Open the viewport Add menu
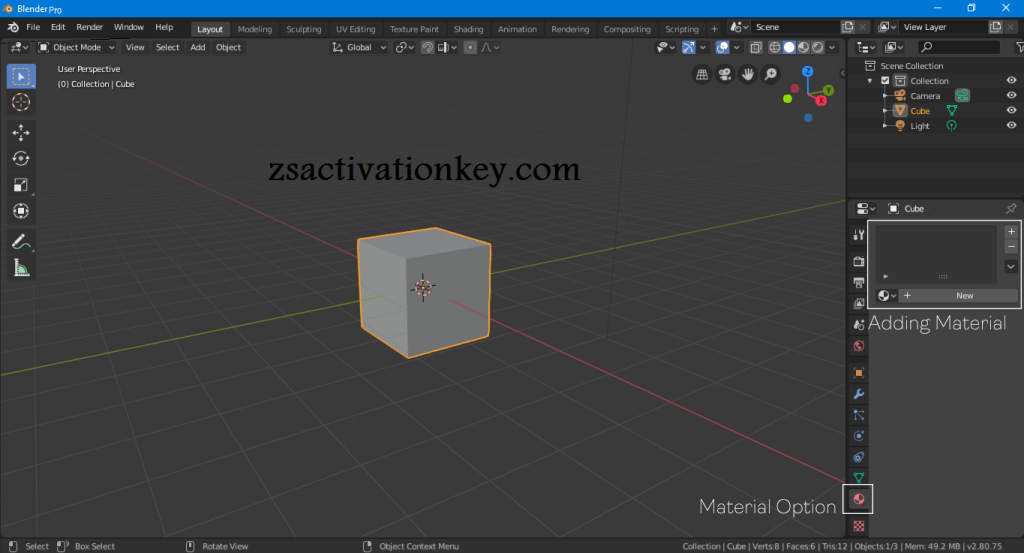The height and width of the screenshot is (553, 1024). (x=198, y=47)
